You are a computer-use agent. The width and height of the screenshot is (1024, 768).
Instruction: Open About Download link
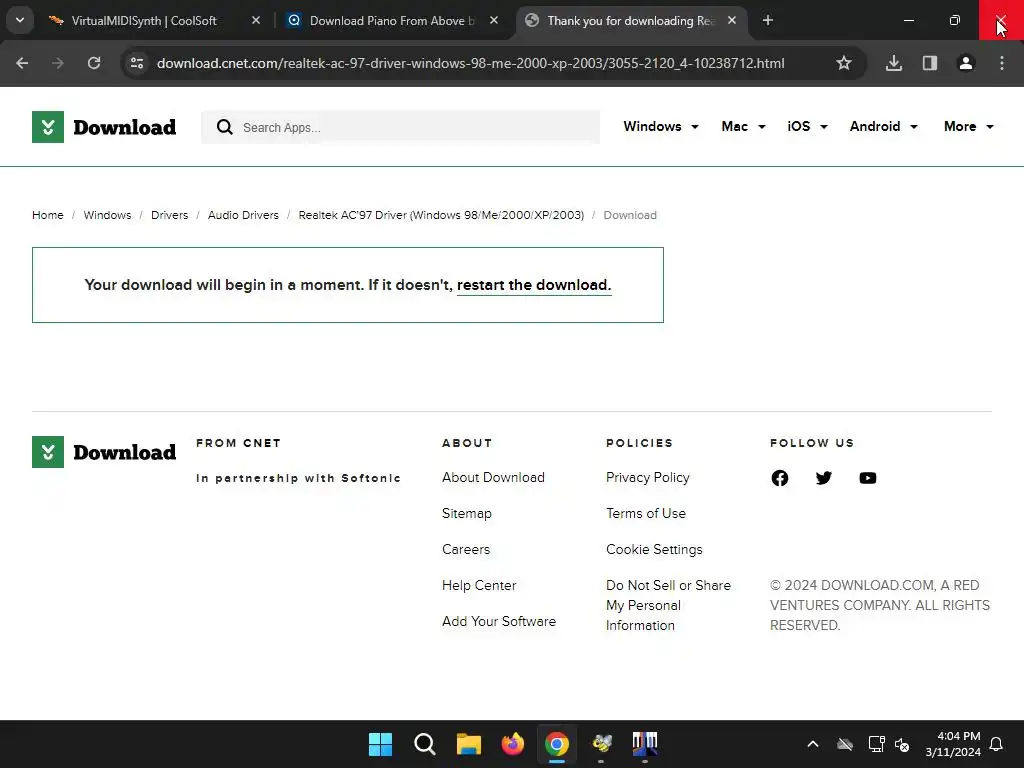[x=493, y=477]
